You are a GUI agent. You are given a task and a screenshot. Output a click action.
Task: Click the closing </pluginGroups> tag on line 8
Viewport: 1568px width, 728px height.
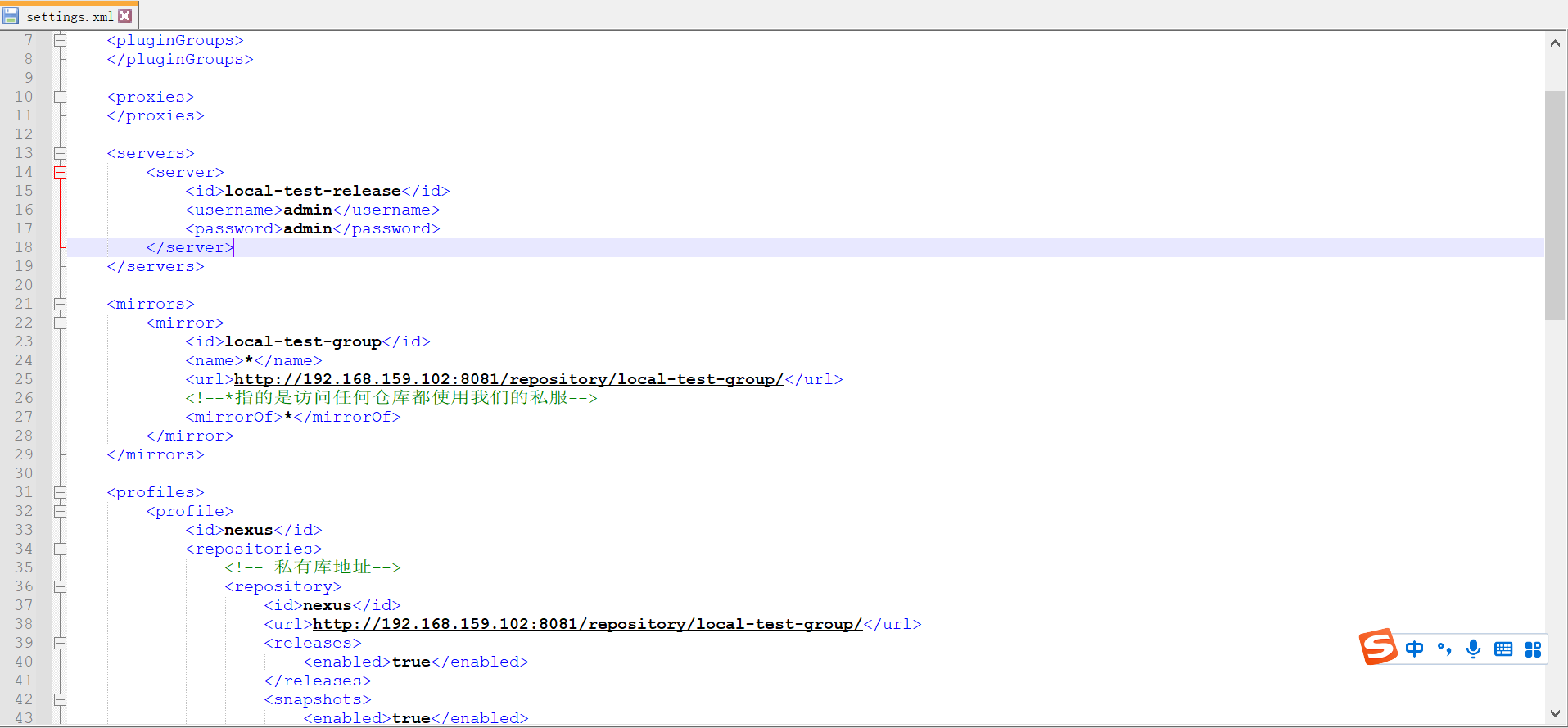180,59
